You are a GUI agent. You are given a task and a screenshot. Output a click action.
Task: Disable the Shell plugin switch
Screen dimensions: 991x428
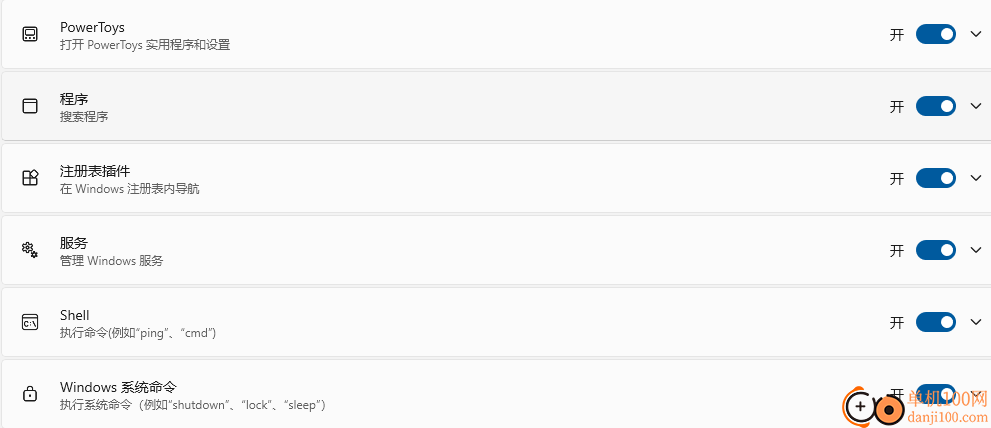pos(936,322)
